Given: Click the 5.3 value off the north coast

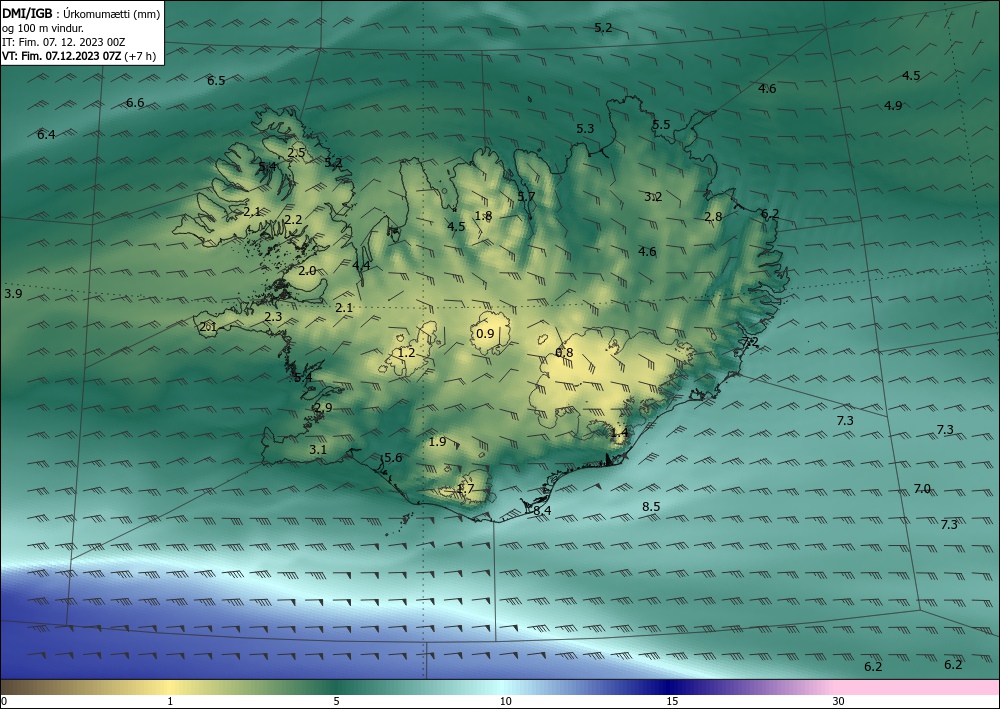Looking at the screenshot, I should (585, 129).
